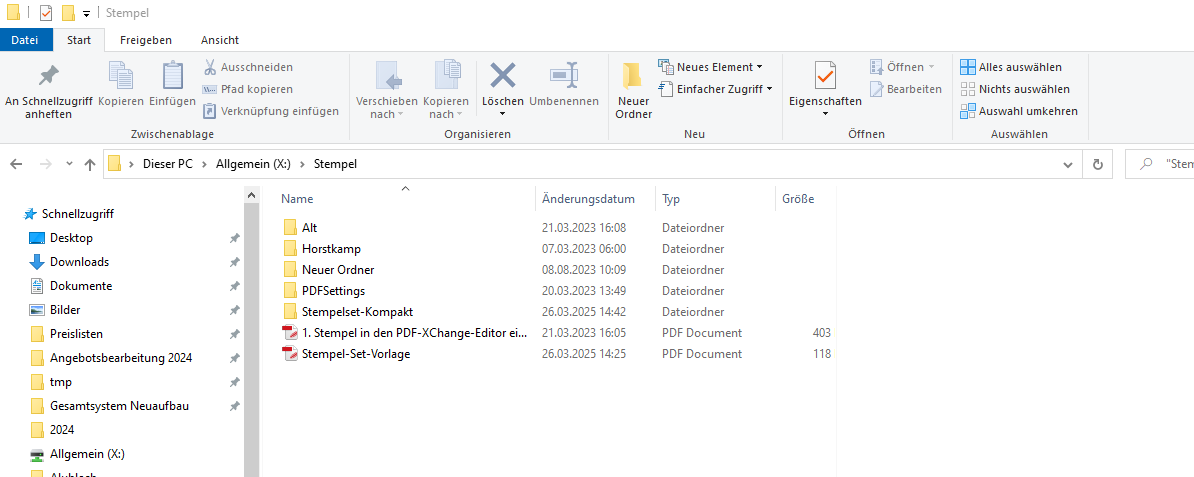This screenshot has width=1194, height=477.
Task: Sort by Änderungsdatum column header
Action: coord(588,199)
